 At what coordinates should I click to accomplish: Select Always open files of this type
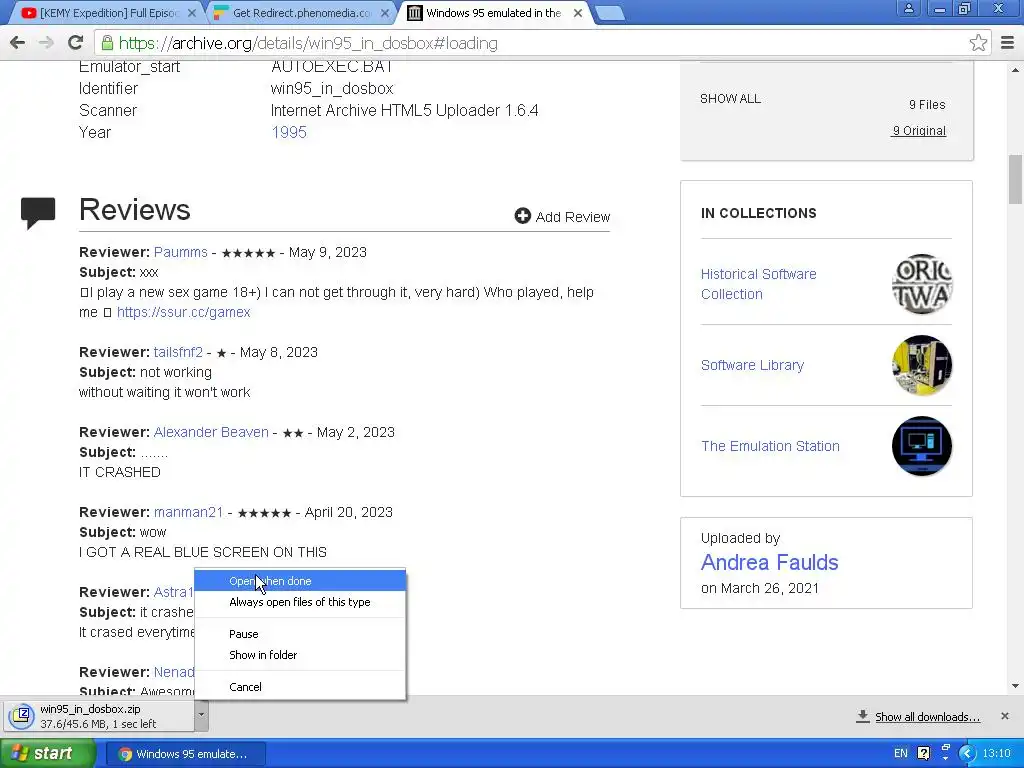tap(300, 601)
